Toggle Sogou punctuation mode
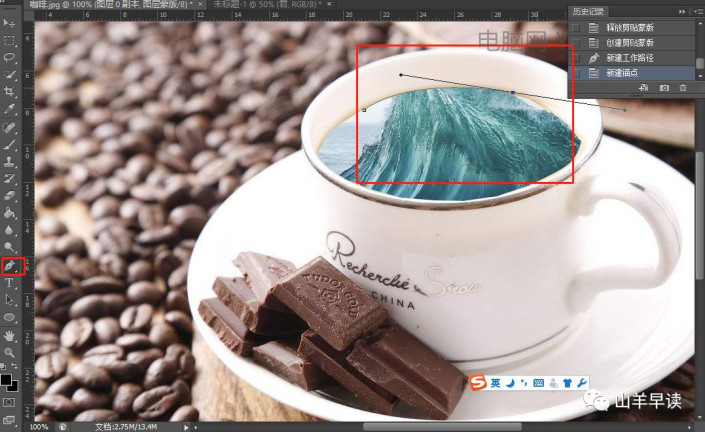Viewport: 705px width, 432px height. point(524,383)
